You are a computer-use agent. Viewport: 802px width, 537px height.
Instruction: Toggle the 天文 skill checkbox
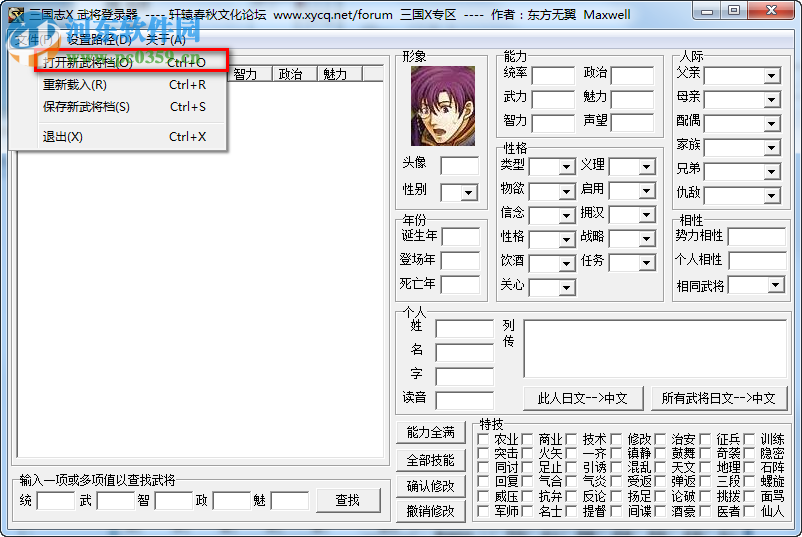point(660,467)
